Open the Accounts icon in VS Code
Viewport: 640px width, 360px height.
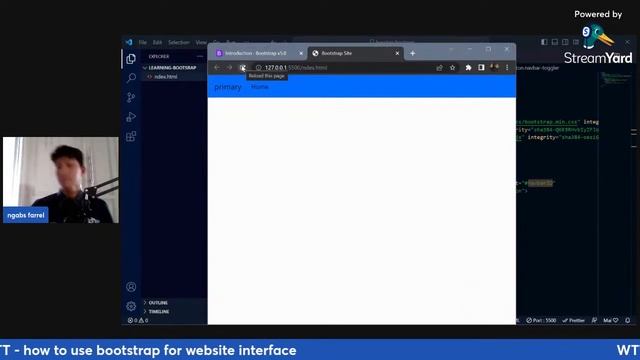(x=131, y=287)
